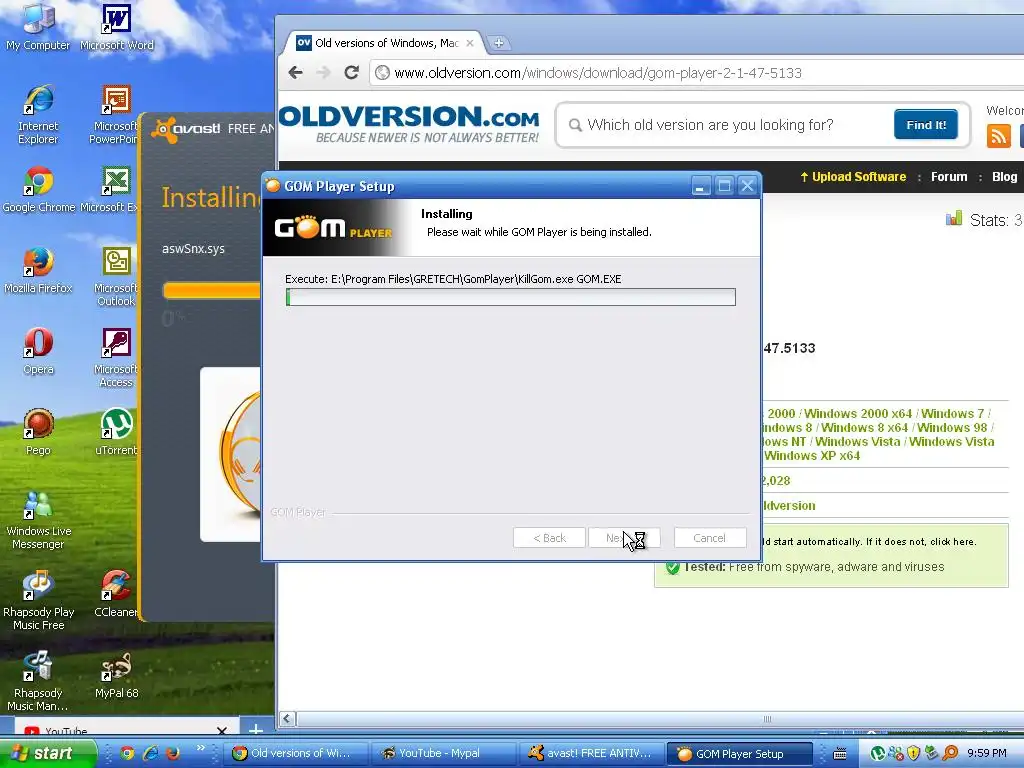Click the Windows 8 x64 link
Viewport: 1024px width, 768px height.
coord(864,428)
